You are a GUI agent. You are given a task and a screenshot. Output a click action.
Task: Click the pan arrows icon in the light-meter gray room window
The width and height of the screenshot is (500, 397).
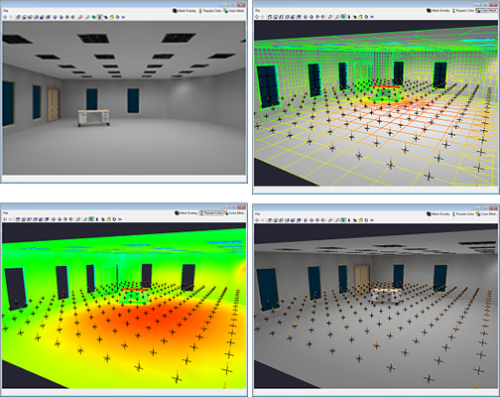pyautogui.click(x=257, y=220)
